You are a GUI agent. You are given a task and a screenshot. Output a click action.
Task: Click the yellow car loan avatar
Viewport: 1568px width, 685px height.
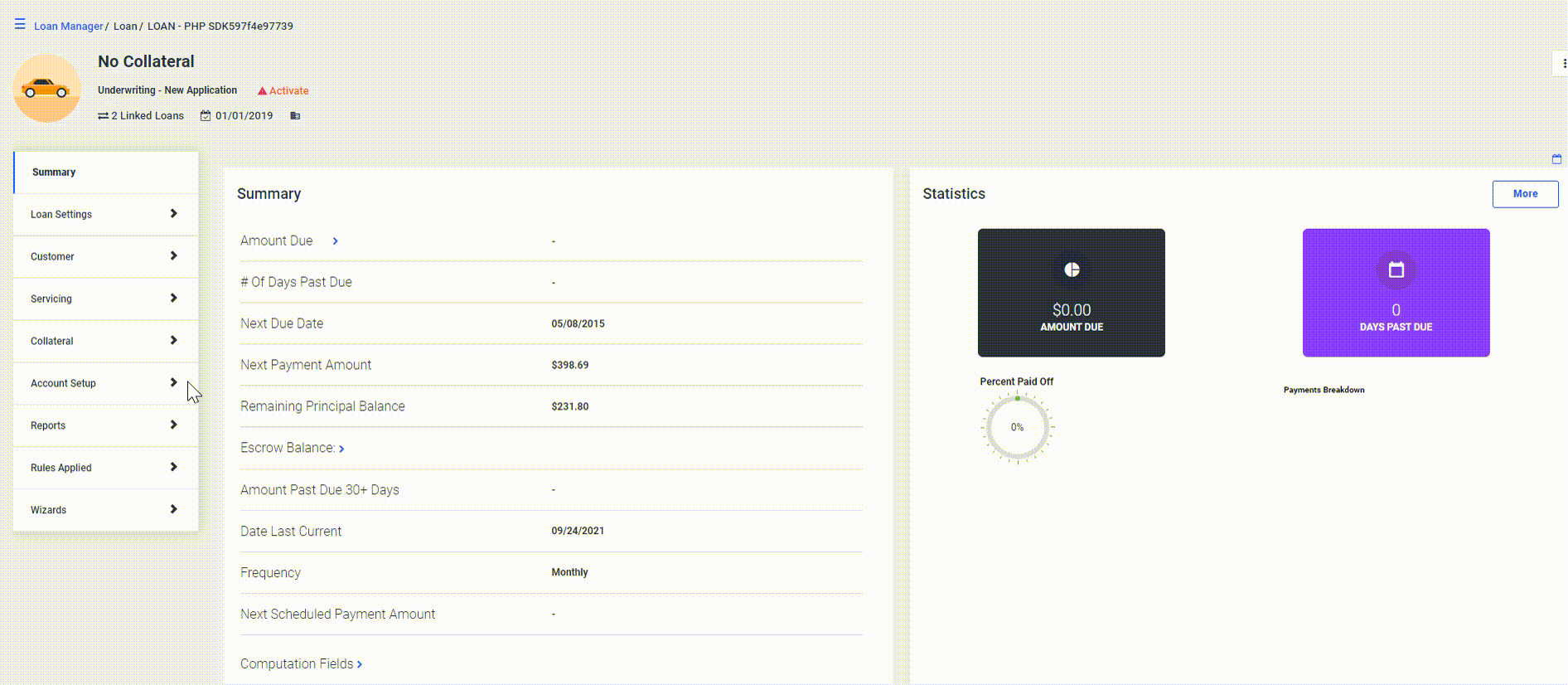(47, 88)
